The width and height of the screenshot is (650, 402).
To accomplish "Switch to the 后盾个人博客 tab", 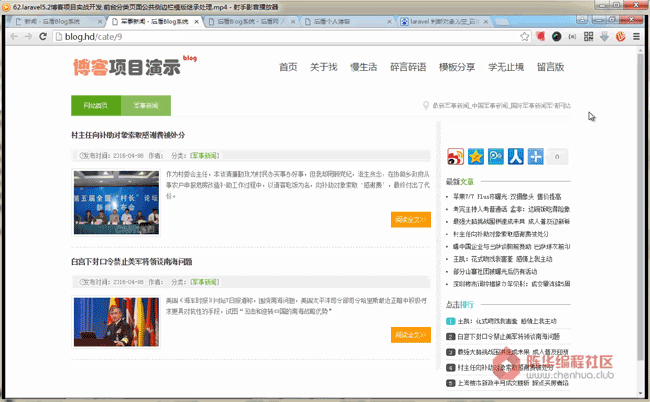I will [x=347, y=22].
